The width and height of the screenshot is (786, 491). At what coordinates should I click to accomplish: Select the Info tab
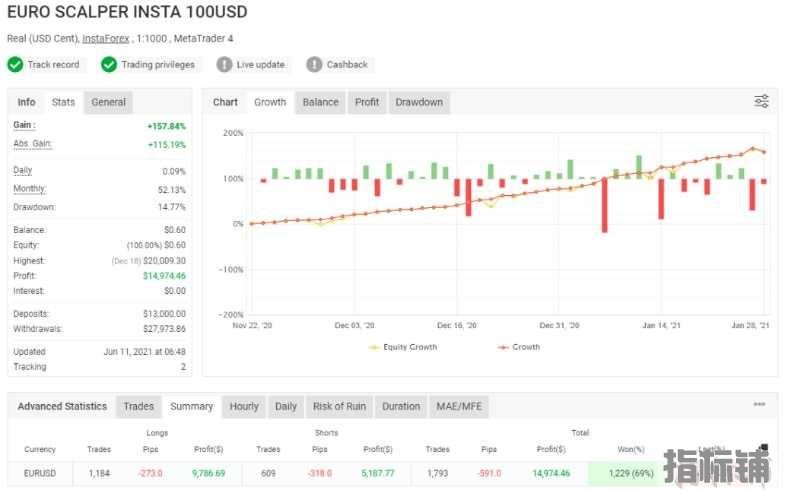coord(27,102)
